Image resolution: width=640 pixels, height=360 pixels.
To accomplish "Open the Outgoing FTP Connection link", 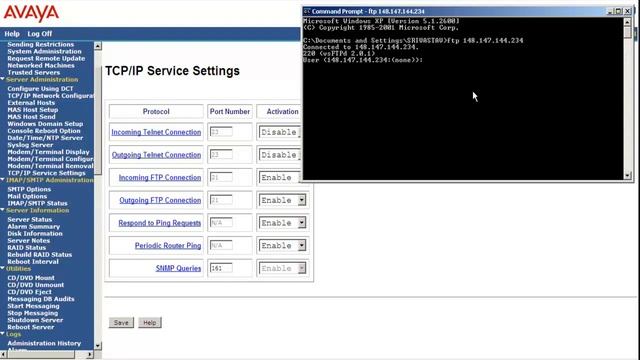I will click(160, 200).
